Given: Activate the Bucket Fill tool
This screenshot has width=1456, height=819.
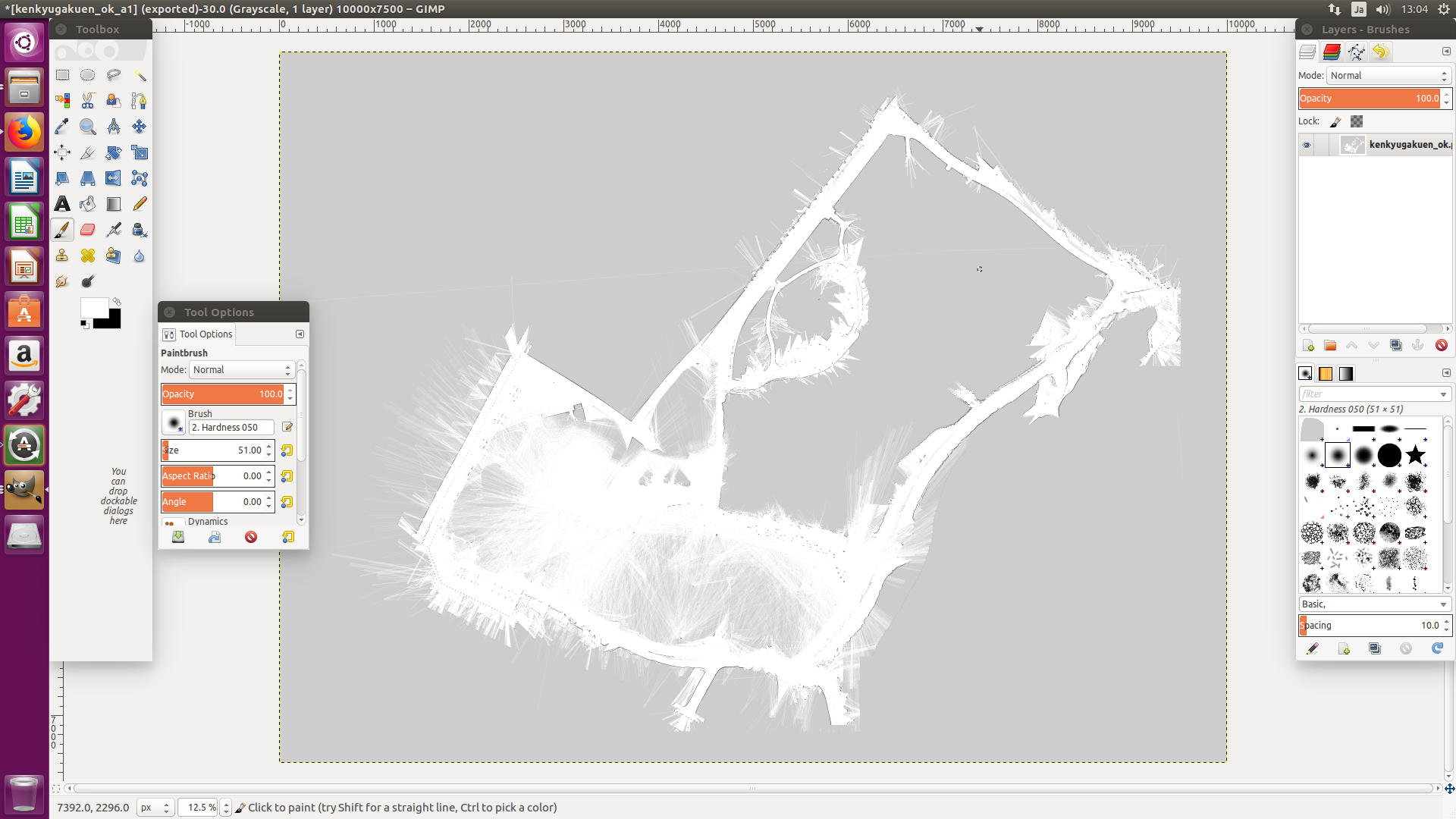Looking at the screenshot, I should pyautogui.click(x=88, y=204).
